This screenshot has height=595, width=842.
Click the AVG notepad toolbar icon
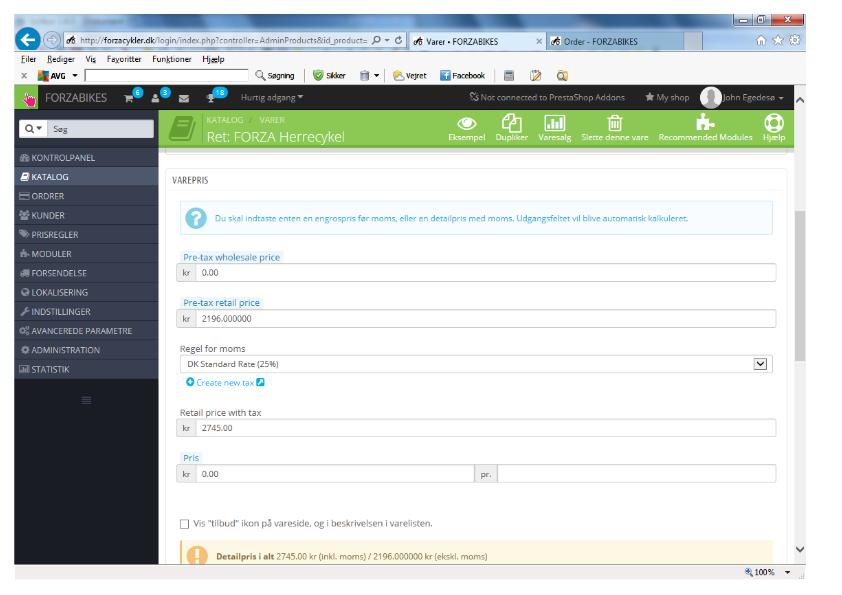(535, 76)
